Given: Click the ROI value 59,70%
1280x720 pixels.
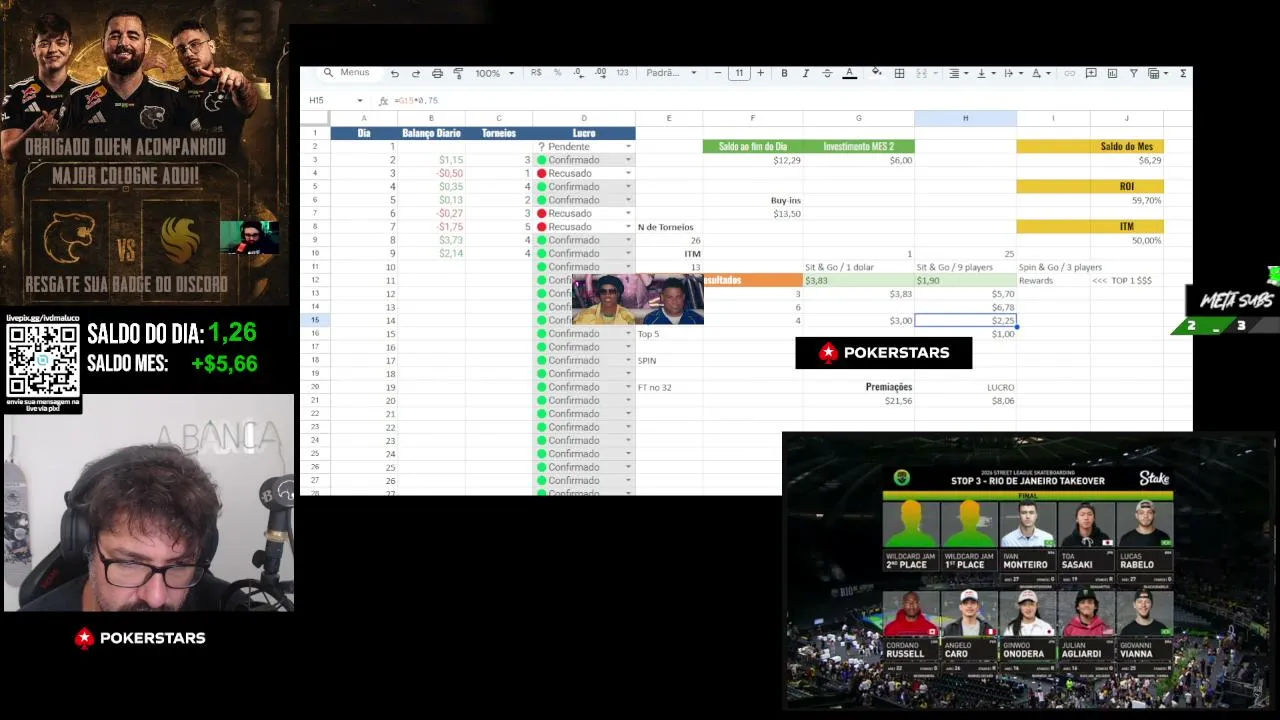Looking at the screenshot, I should click(x=1127, y=200).
